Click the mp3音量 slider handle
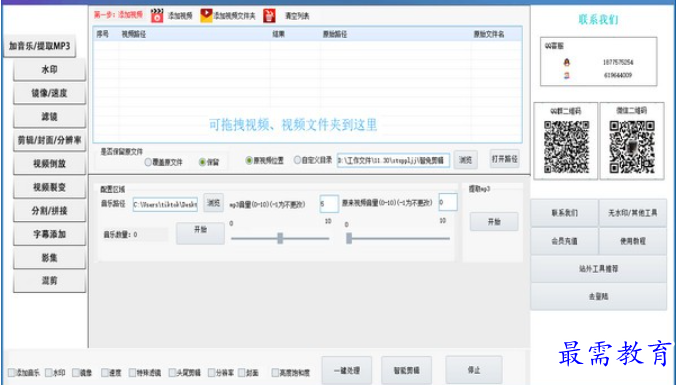The height and width of the screenshot is (385, 680). 280,238
